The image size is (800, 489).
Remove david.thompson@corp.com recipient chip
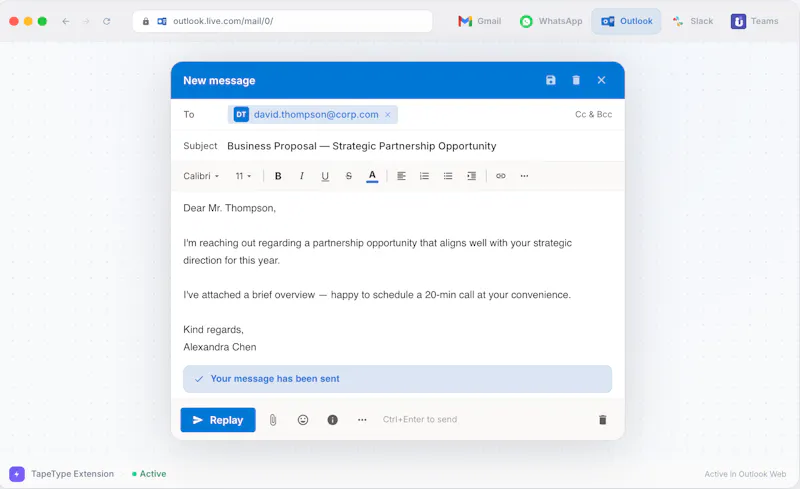tap(388, 115)
